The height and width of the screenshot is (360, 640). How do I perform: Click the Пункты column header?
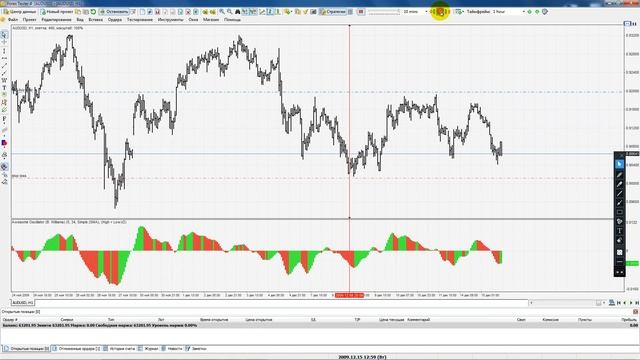[x=584, y=320]
